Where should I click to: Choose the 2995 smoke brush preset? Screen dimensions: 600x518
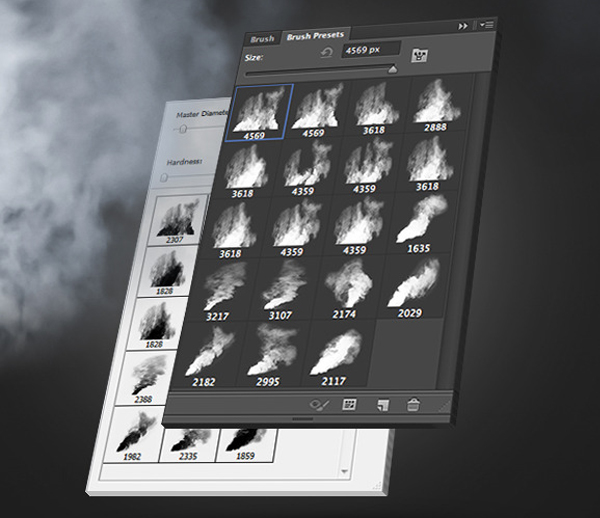coord(272,355)
